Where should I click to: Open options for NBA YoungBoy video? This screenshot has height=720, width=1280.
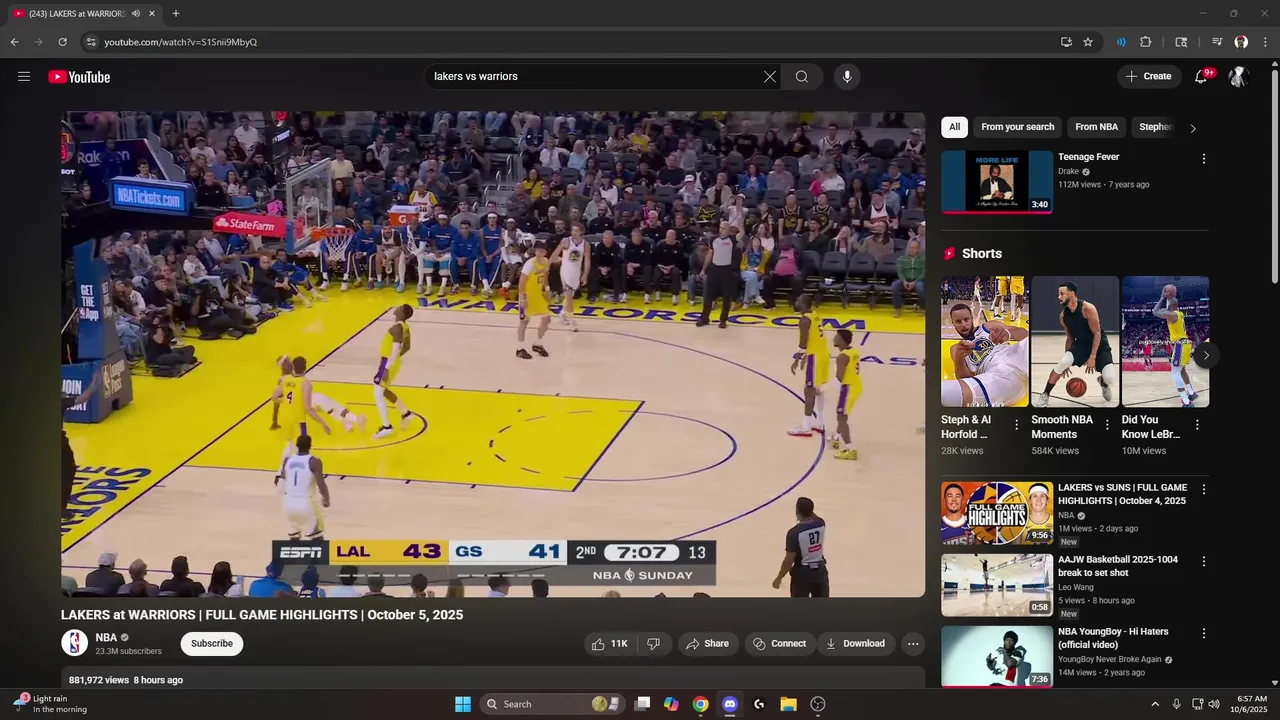(x=1204, y=634)
